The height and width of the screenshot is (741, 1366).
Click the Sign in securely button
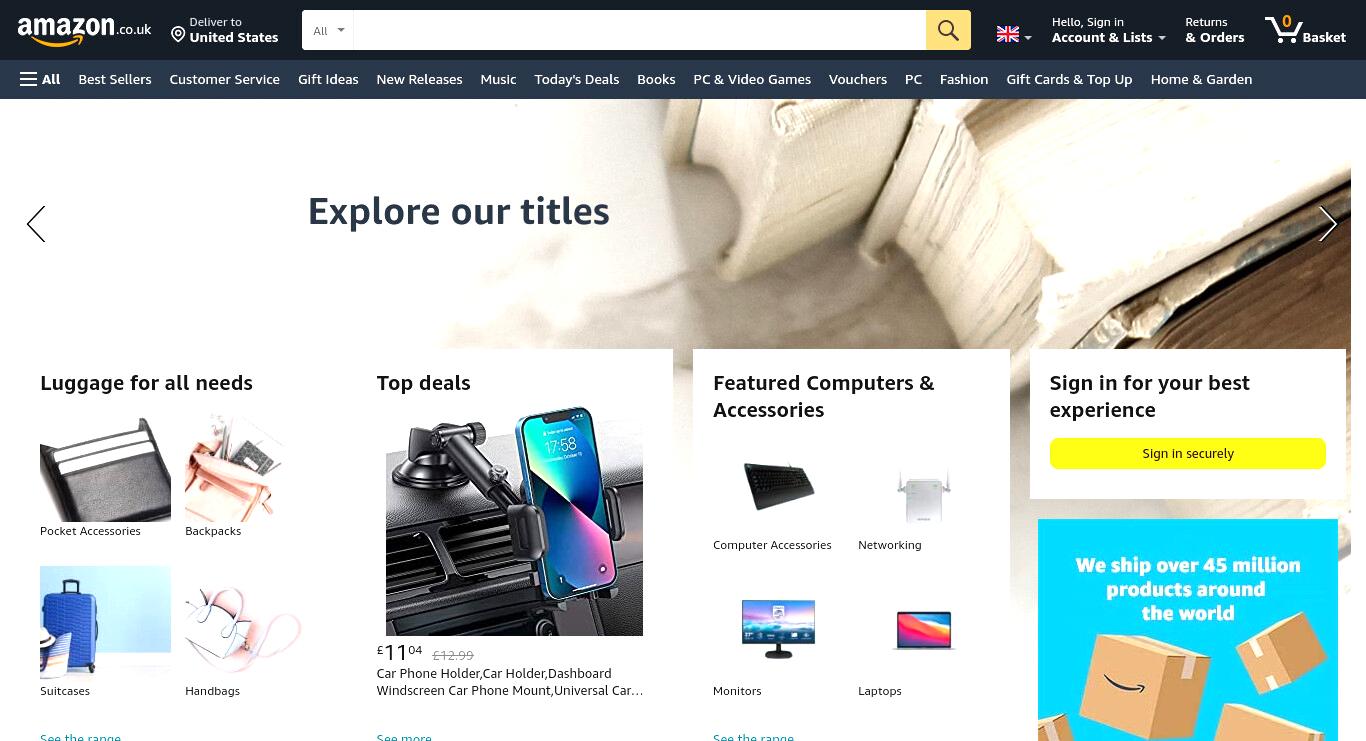tap(1188, 453)
